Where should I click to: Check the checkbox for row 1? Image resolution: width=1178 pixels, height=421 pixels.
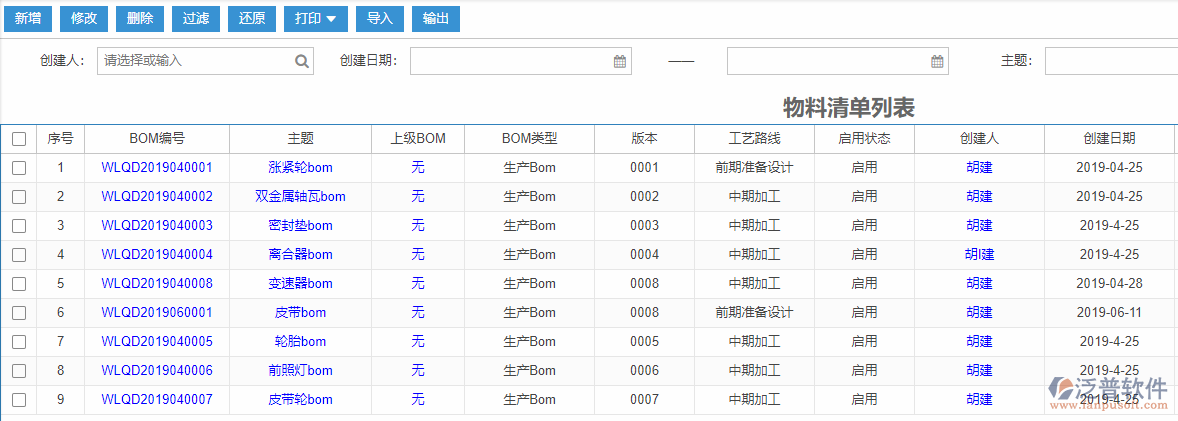(x=19, y=168)
